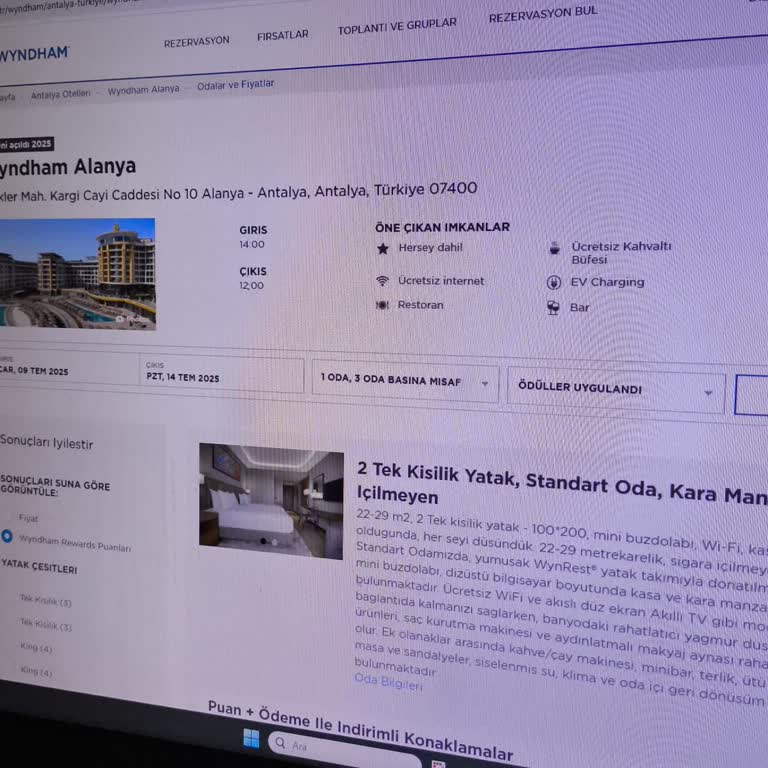Select the Fiyat radio option
Viewport: 768px width, 768px height.
point(8,517)
